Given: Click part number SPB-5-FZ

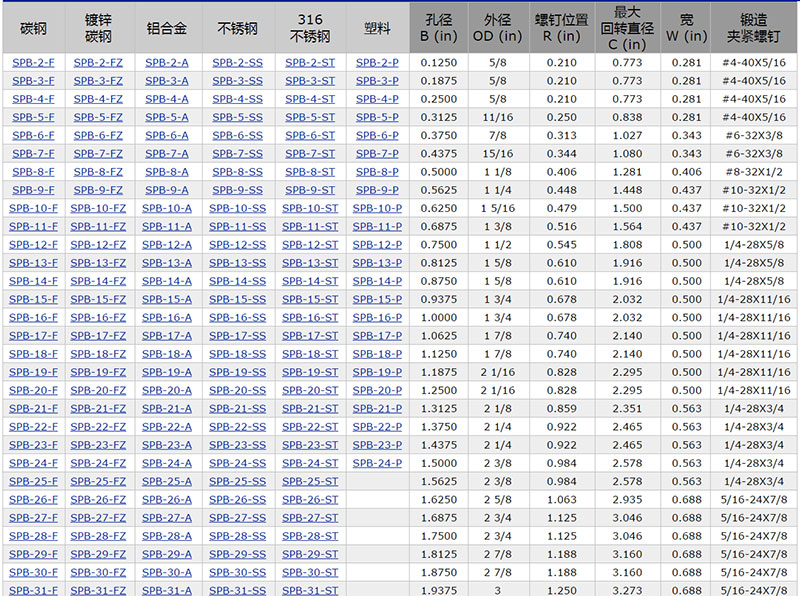Looking at the screenshot, I should pos(98,117).
